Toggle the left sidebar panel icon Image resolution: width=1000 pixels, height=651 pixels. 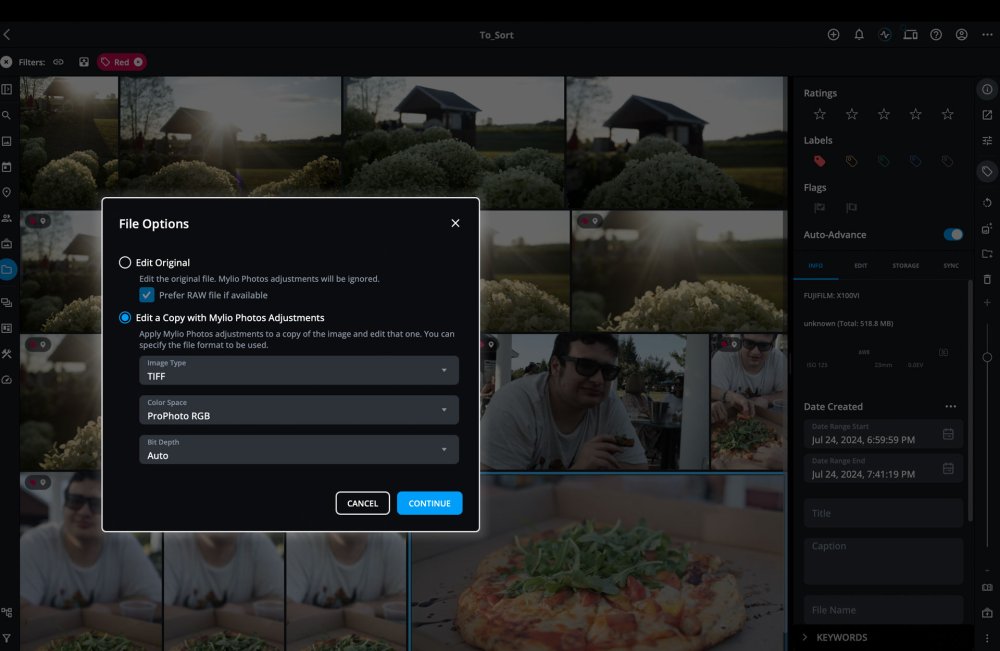point(7,89)
